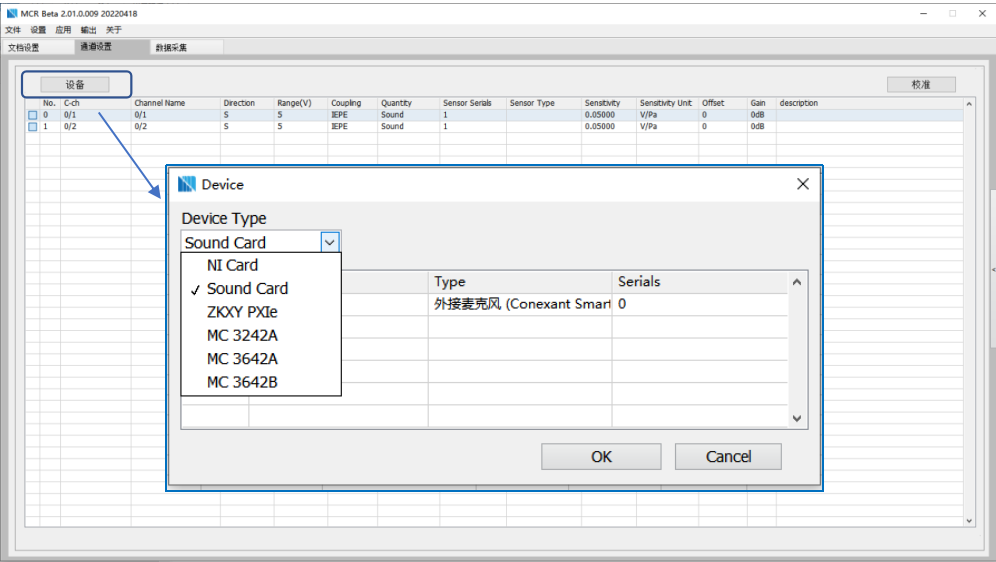The height and width of the screenshot is (562, 996).
Task: Open the 设置 (Settings) menu
Action: click(38, 30)
